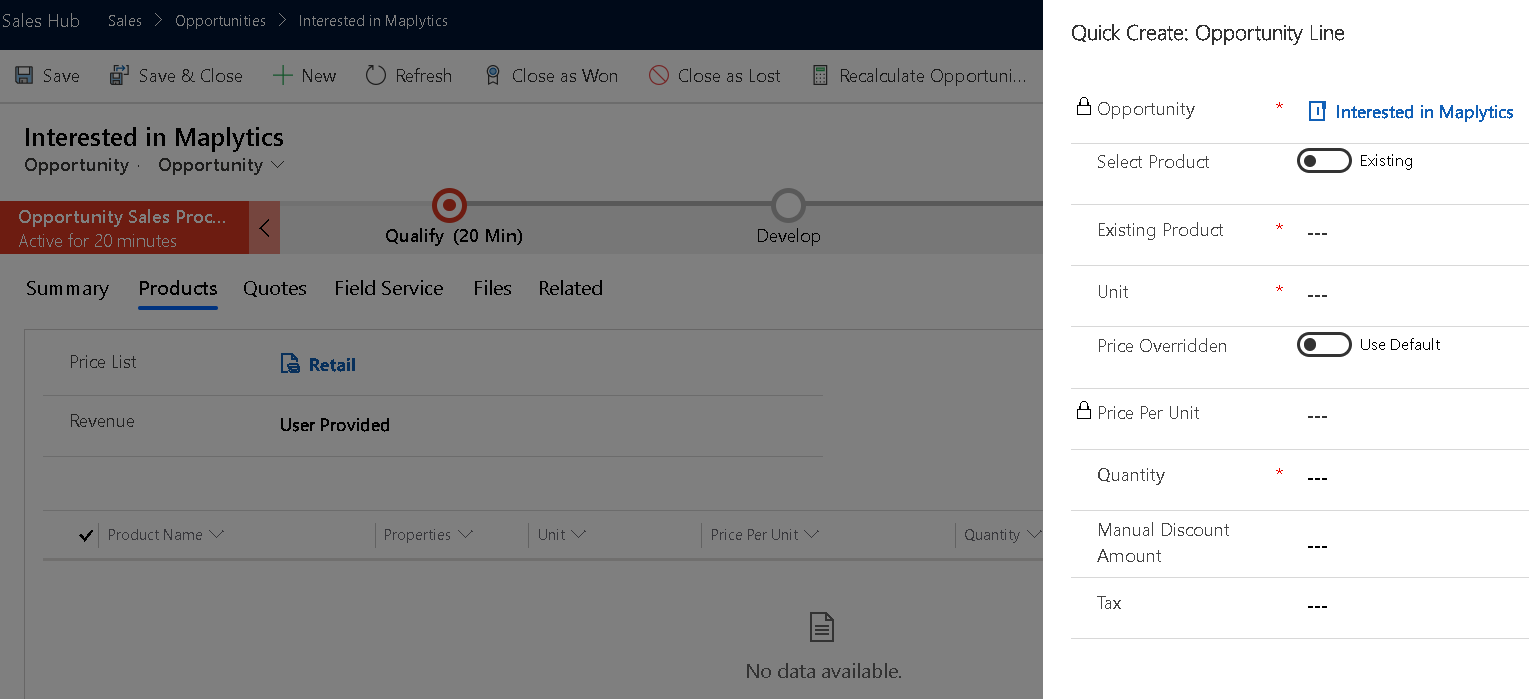This screenshot has height=699, width=1529.
Task: Click the Qualify (20 Min) stage label
Action: coord(454,236)
